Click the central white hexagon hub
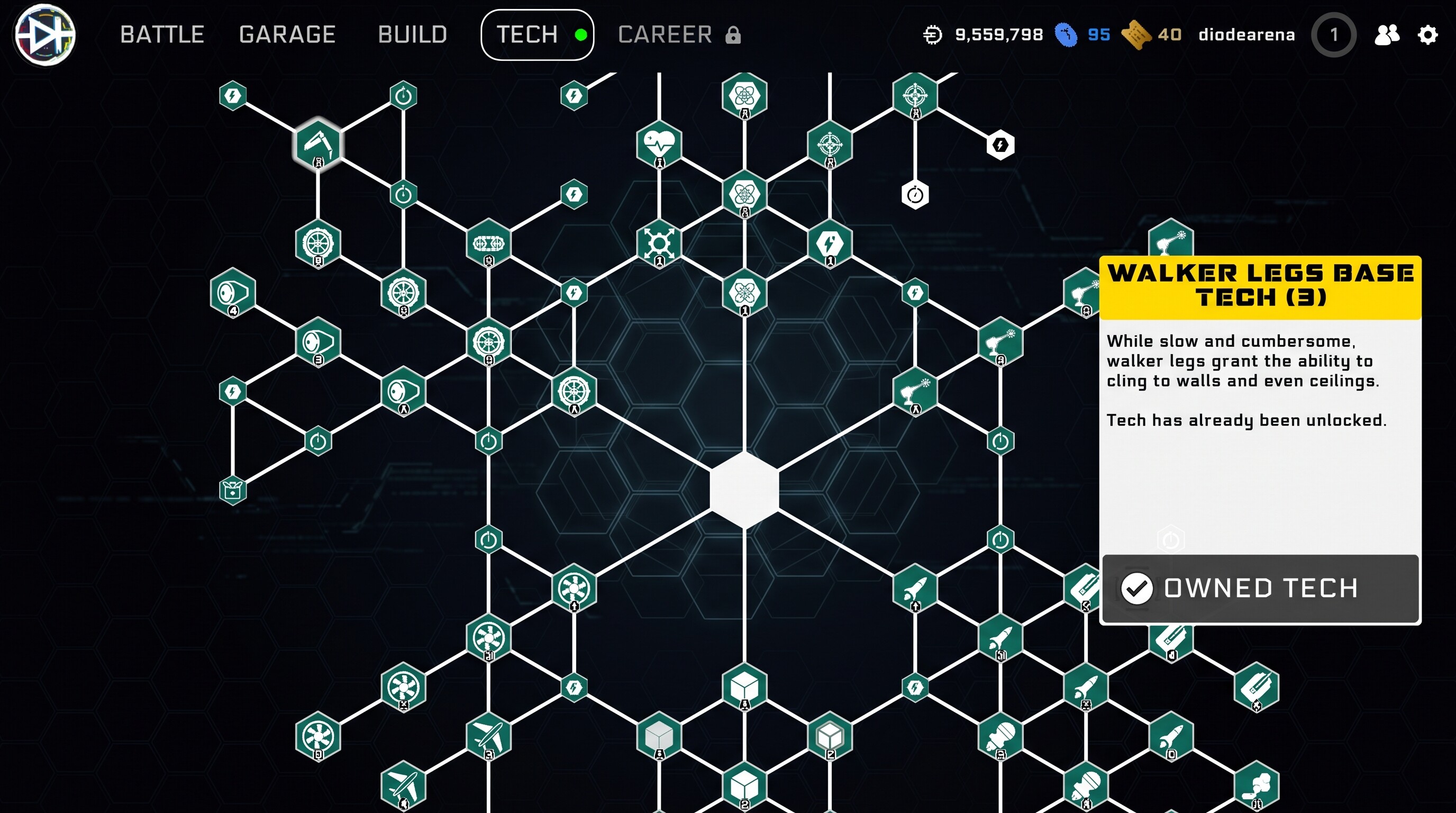This screenshot has width=1456, height=813. click(744, 490)
